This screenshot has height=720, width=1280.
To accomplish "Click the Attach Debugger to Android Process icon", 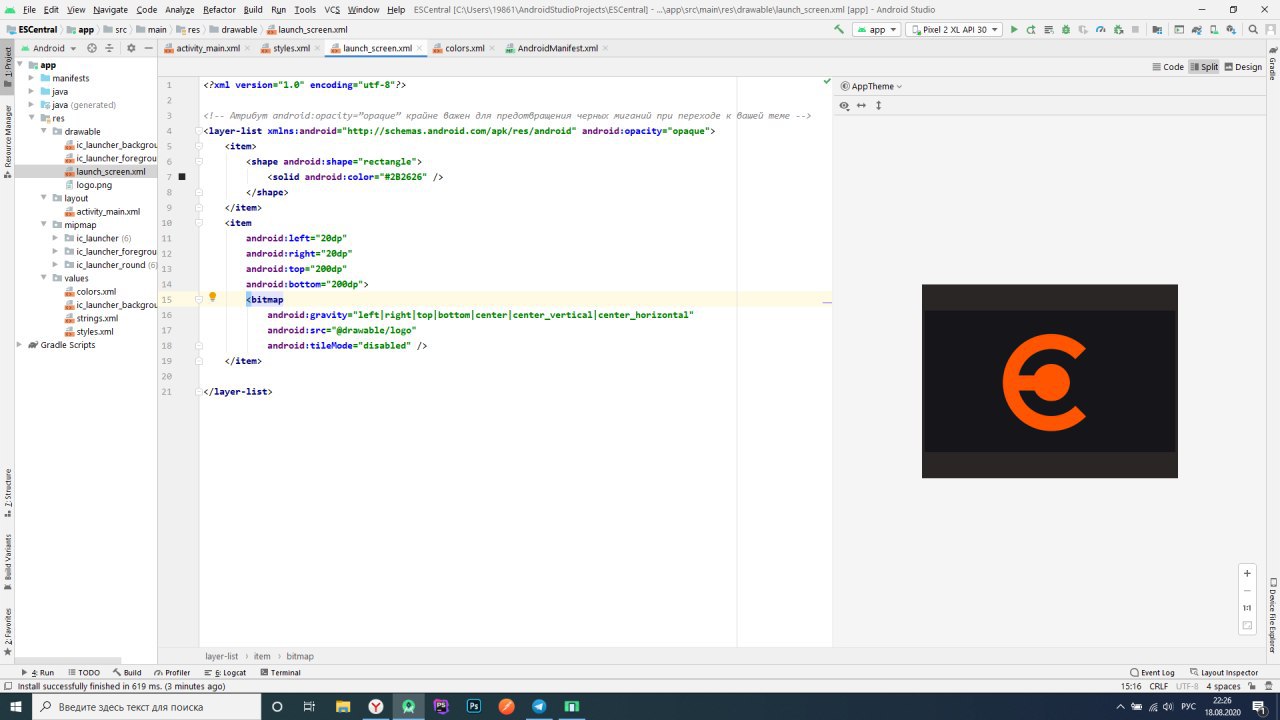I will point(1118,30).
